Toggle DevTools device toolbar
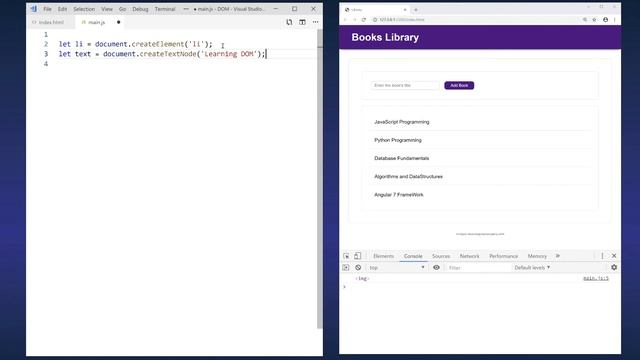 [357, 256]
